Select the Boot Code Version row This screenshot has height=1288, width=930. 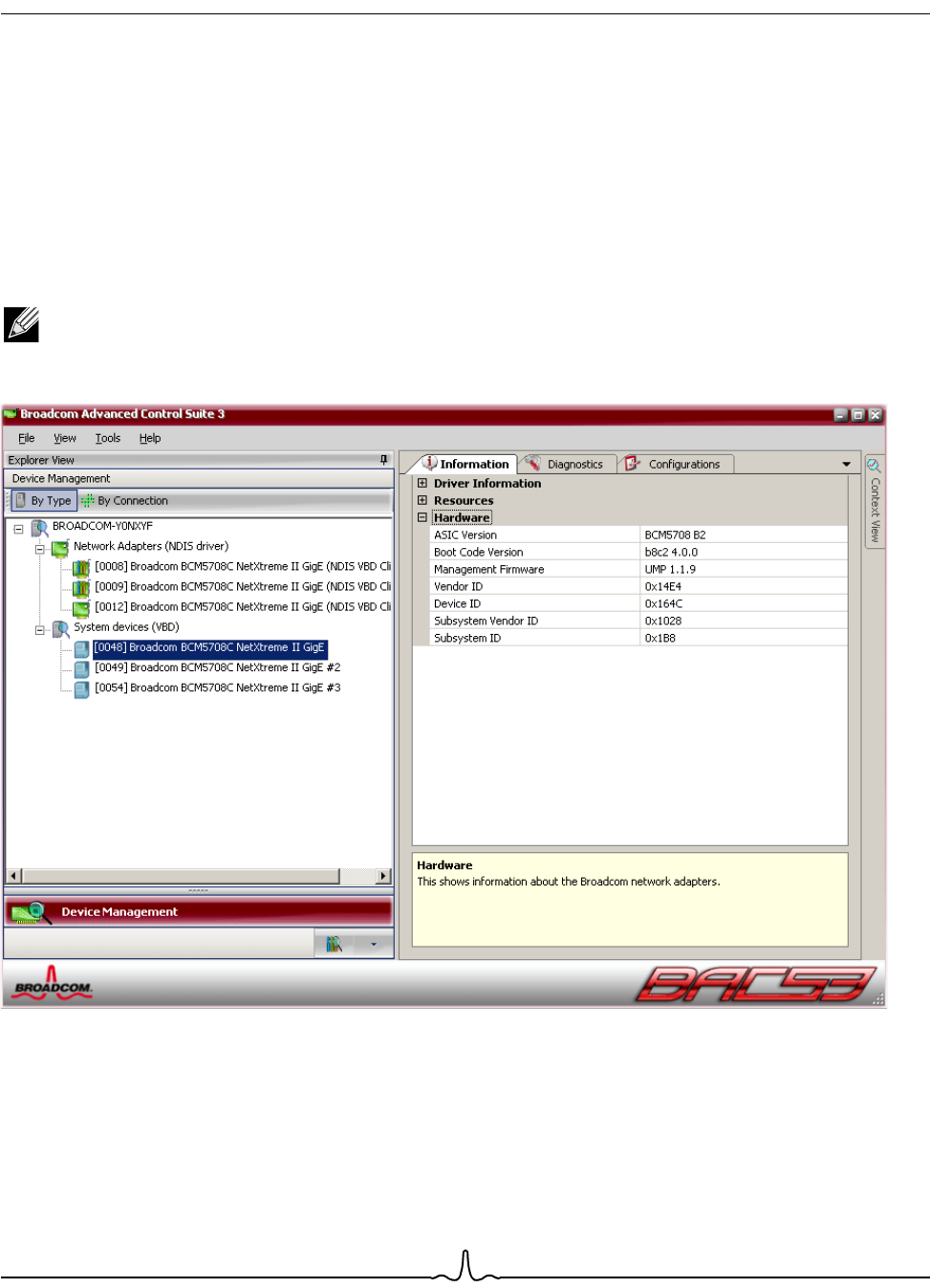(x=638, y=552)
